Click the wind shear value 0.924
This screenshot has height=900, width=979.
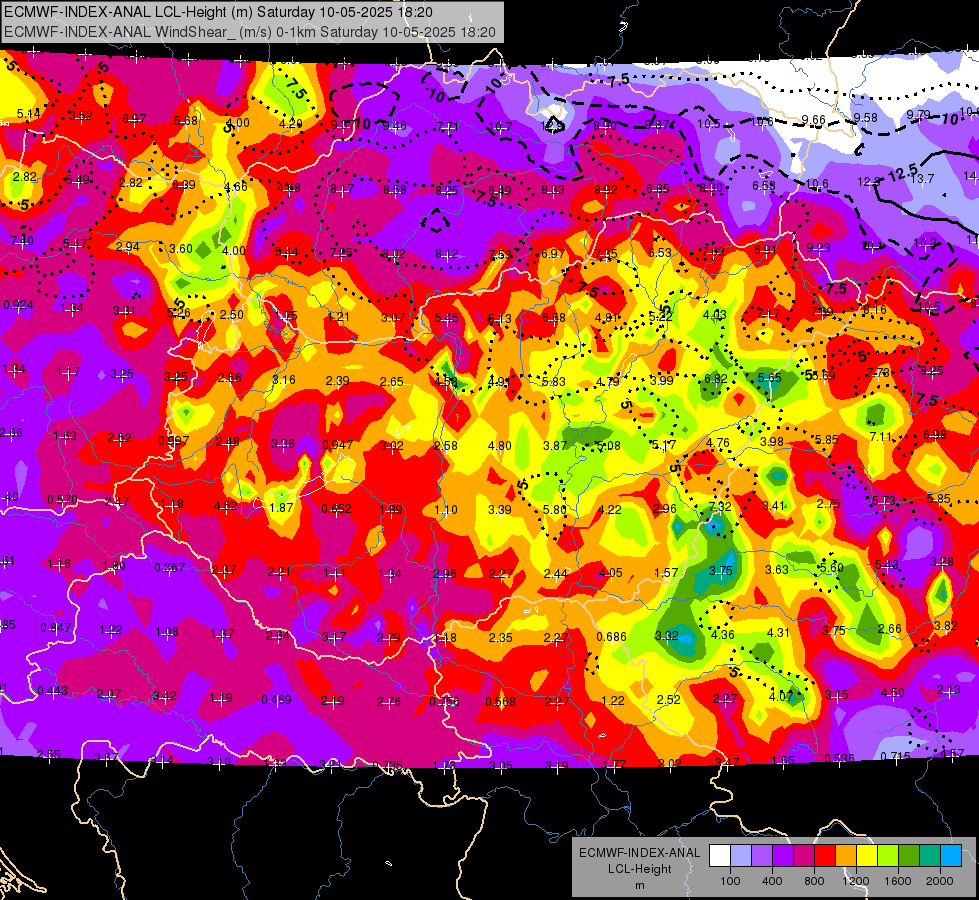(18, 305)
